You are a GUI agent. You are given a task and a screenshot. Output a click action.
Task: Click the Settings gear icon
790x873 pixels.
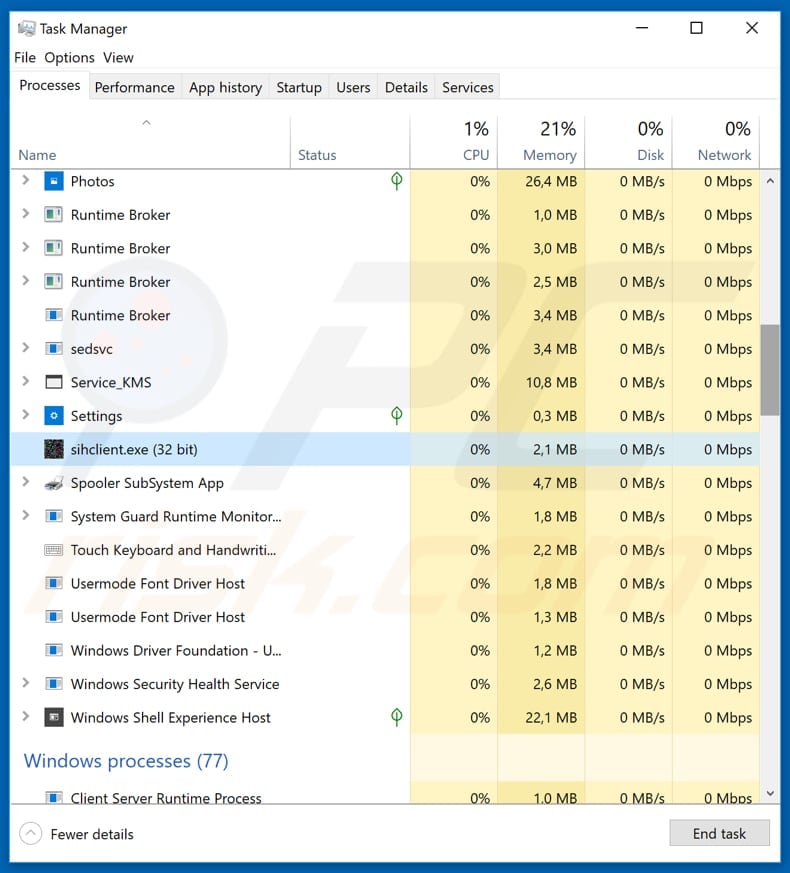pos(53,416)
